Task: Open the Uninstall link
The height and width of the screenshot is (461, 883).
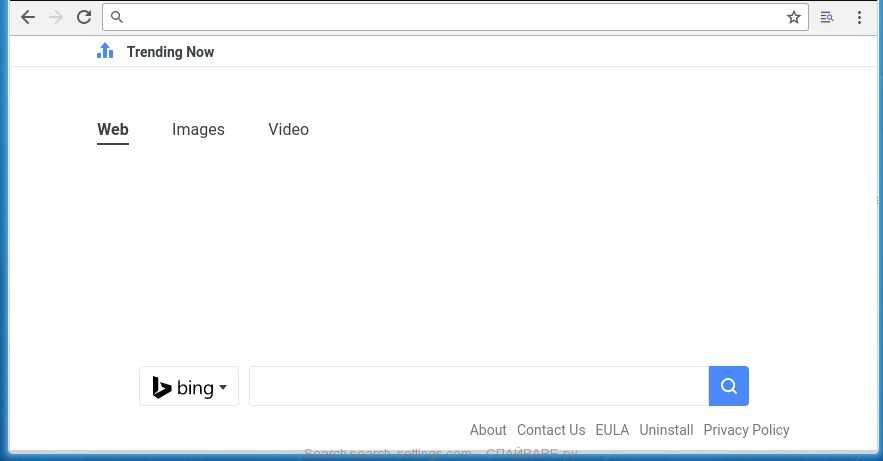Action: (x=666, y=430)
